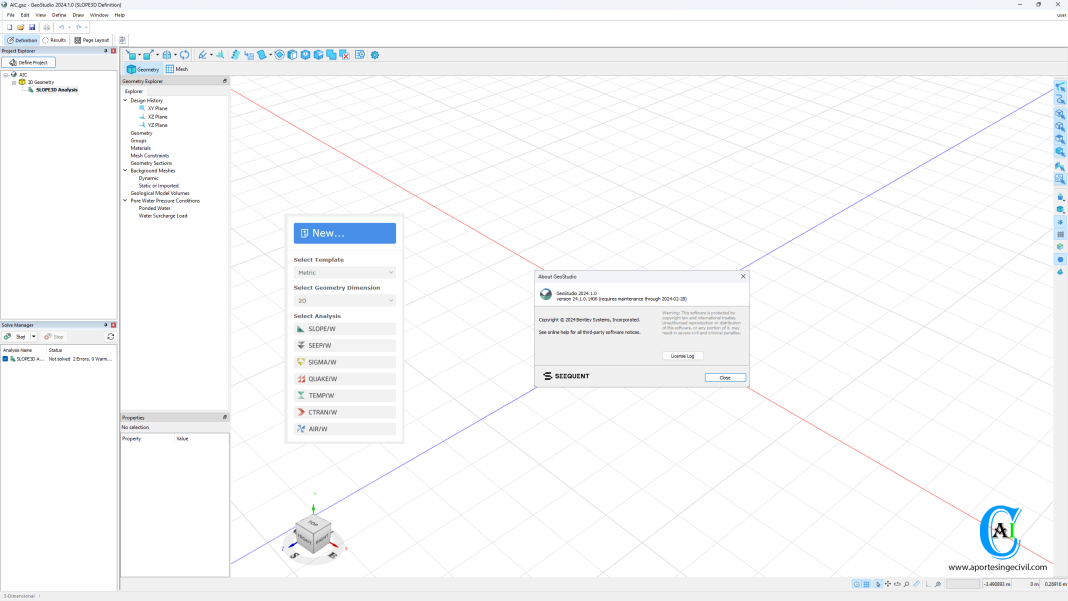Click the refresh icon in Solve Manager
1068x601 pixels.
coord(108,337)
